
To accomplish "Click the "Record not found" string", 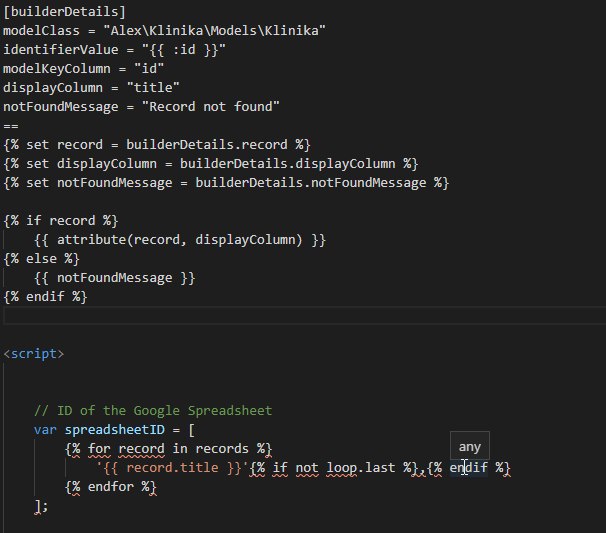I will point(211,106).
